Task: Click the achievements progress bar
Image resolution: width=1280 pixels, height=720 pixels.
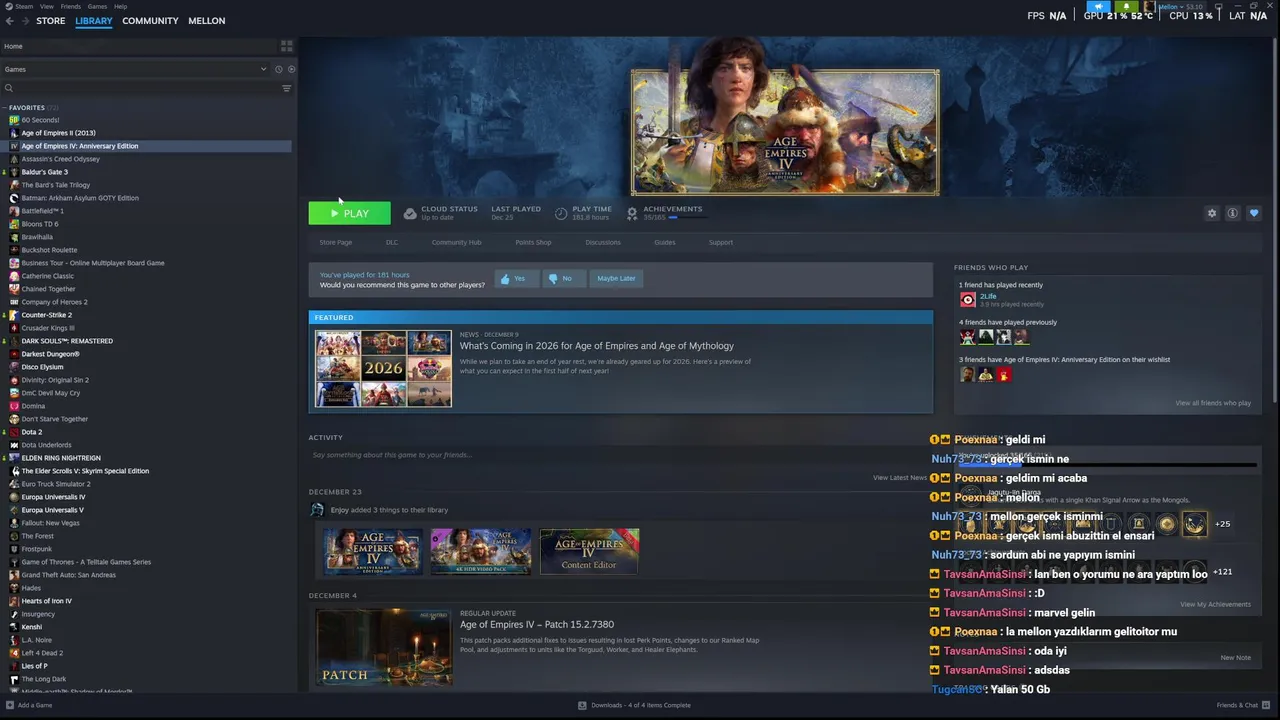Action: (x=687, y=217)
